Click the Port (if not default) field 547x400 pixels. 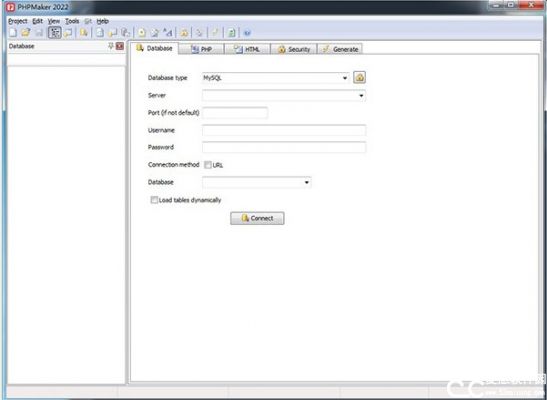coord(235,113)
